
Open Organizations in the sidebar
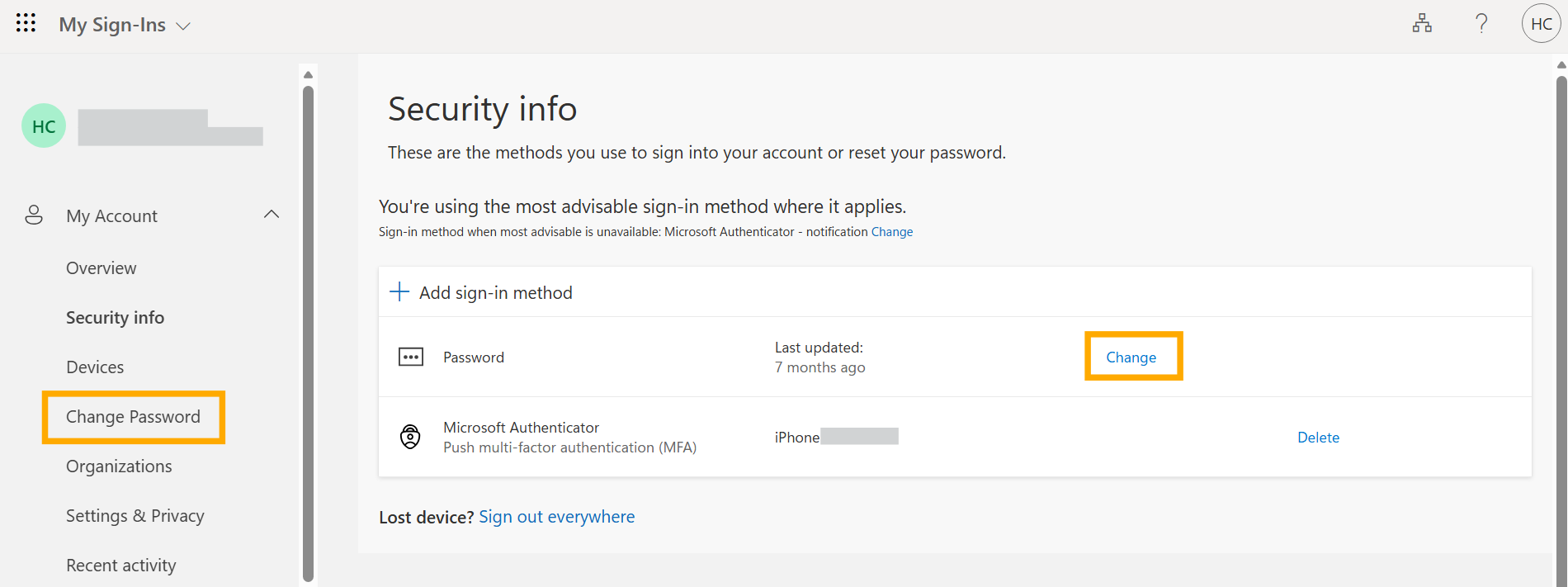[119, 466]
